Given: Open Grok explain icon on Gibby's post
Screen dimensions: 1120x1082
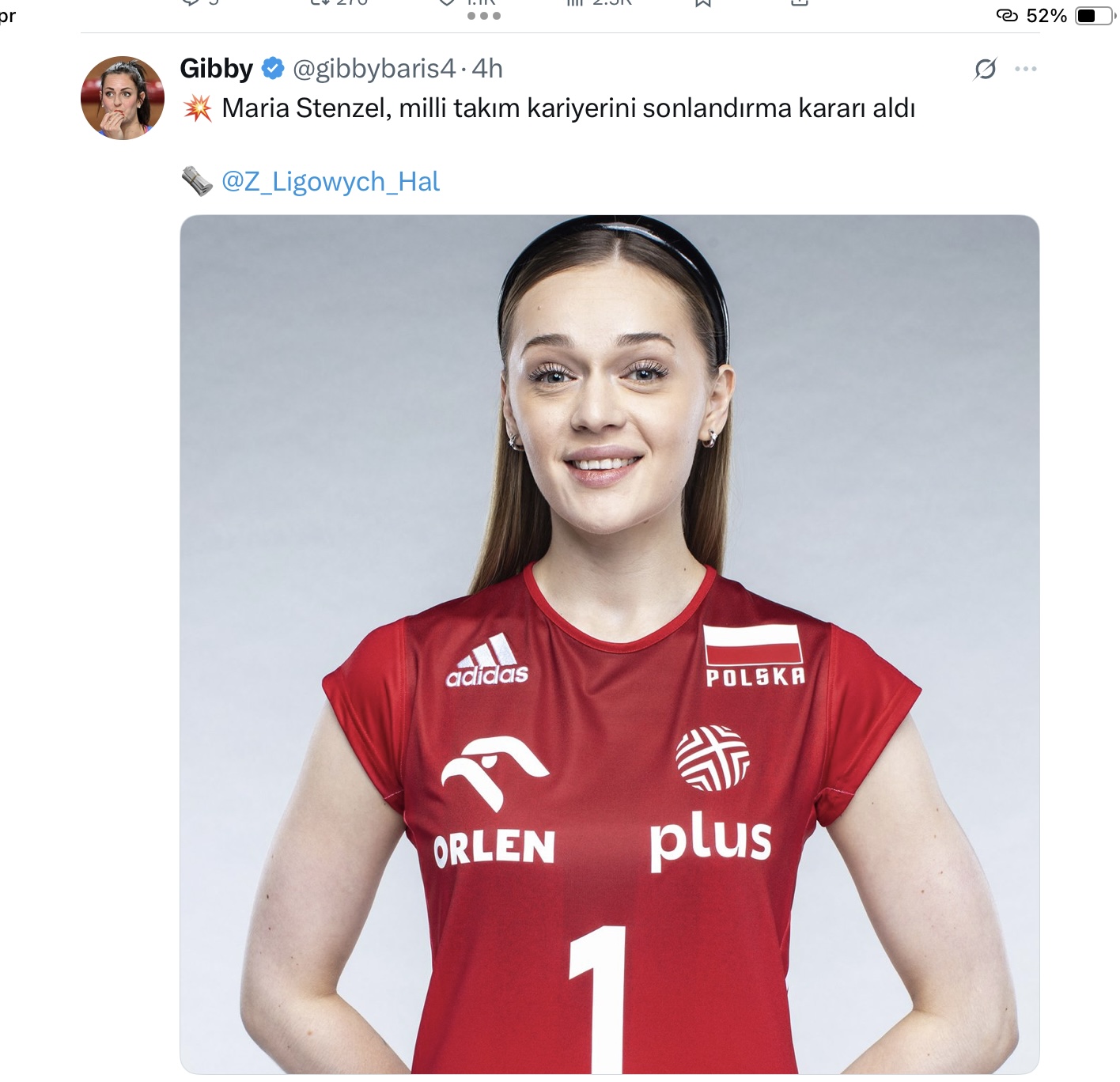Looking at the screenshot, I should click(x=985, y=69).
